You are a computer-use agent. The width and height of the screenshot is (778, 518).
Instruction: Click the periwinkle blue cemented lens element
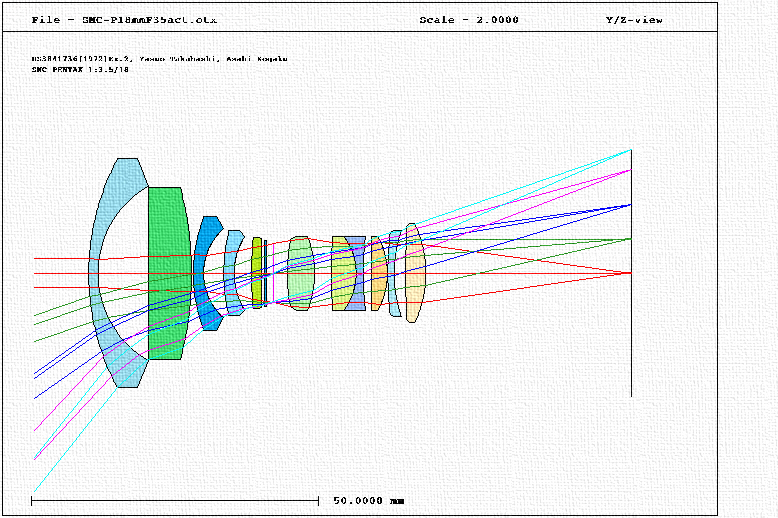(x=360, y=273)
